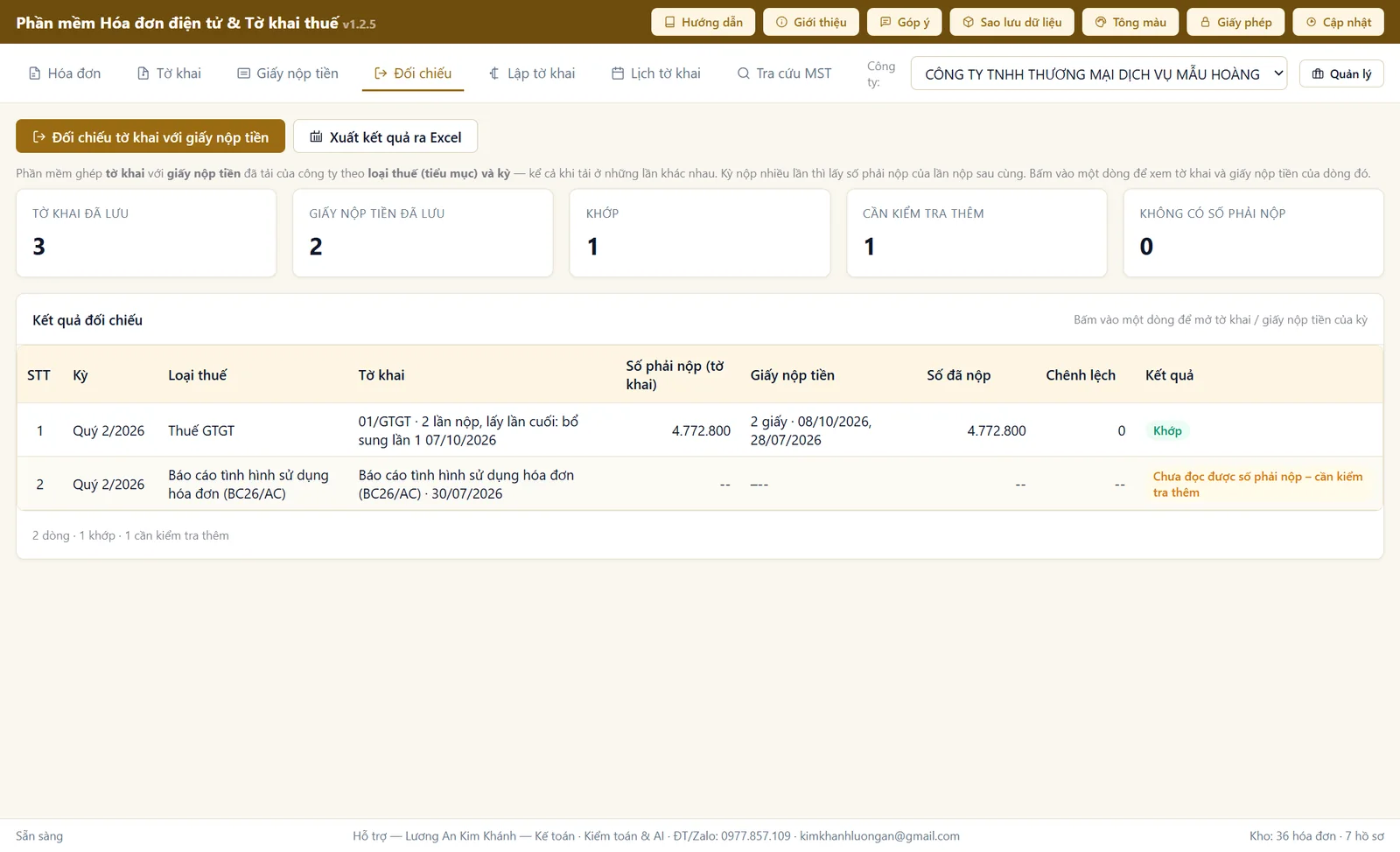Click the Chênh lệch column header
Screen dimensions: 1400x852
[1081, 374]
